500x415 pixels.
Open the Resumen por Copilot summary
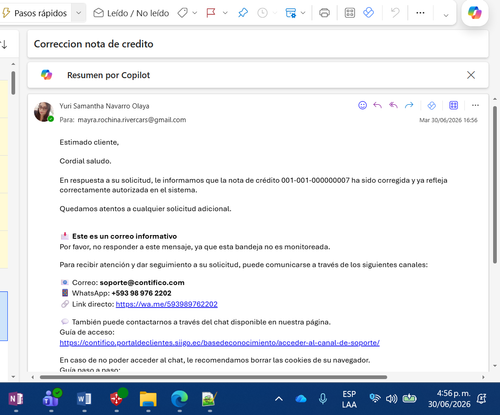click(109, 75)
